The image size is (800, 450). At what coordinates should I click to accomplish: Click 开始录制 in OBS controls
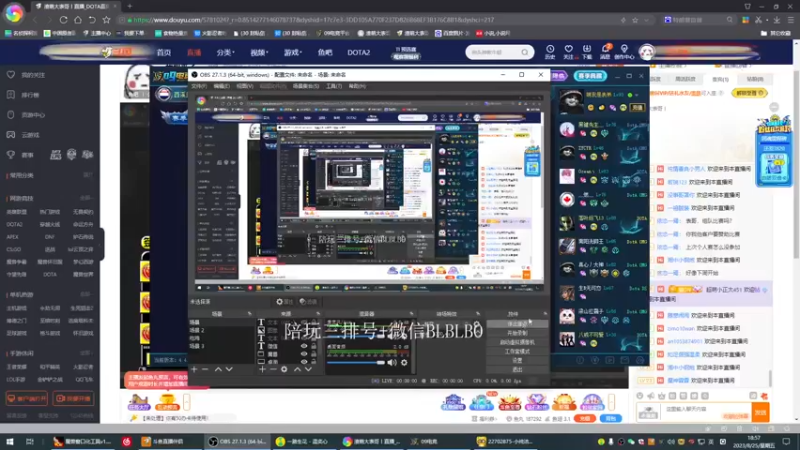pyautogui.click(x=517, y=333)
